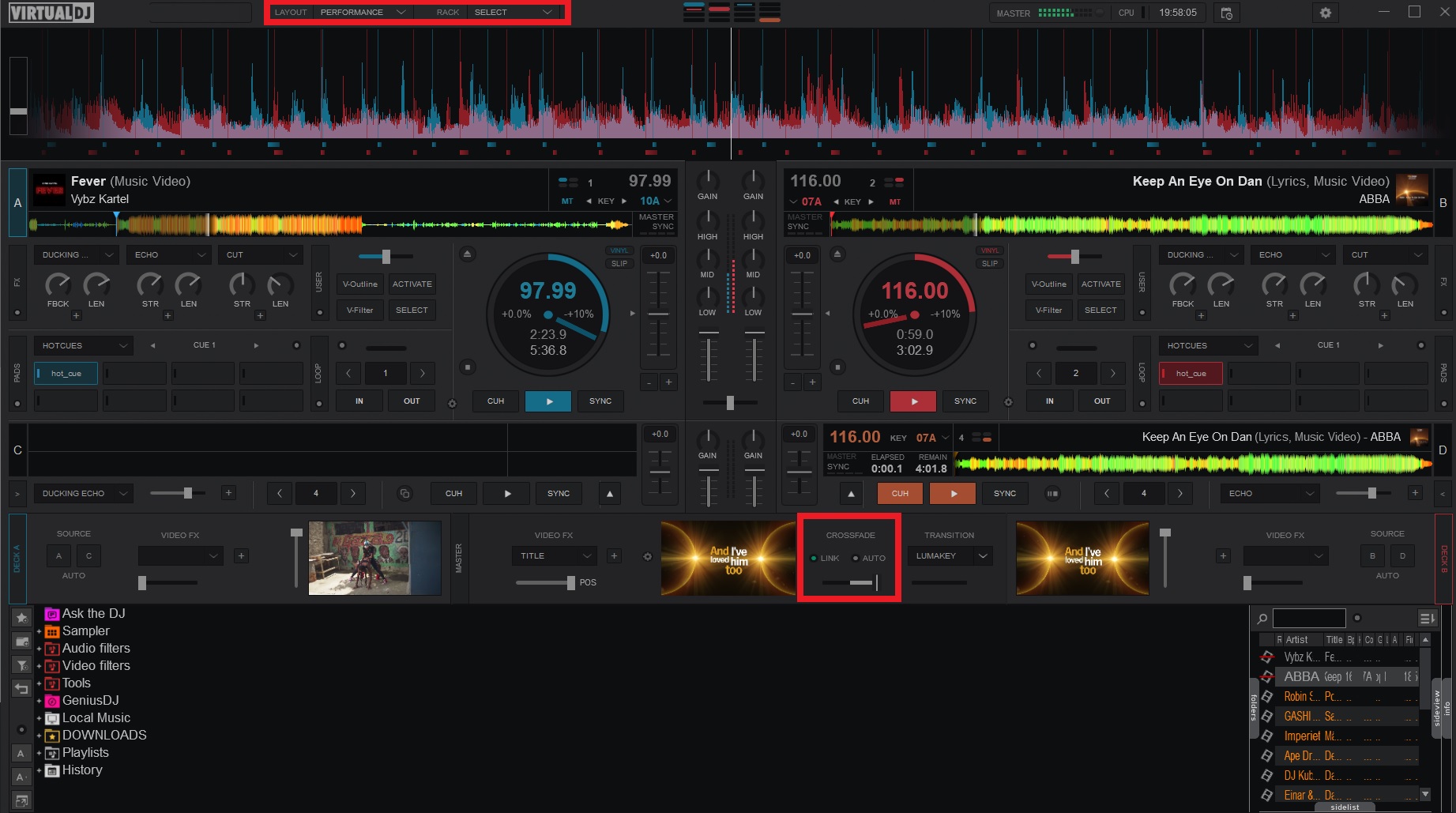
Task: Click the film icon of Robin S row
Action: click(1266, 696)
